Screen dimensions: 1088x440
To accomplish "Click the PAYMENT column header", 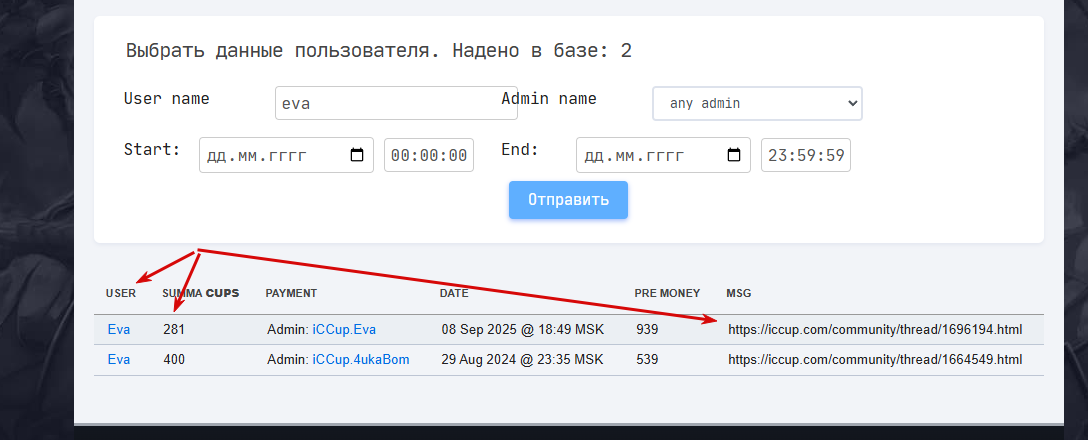I will (291, 294).
